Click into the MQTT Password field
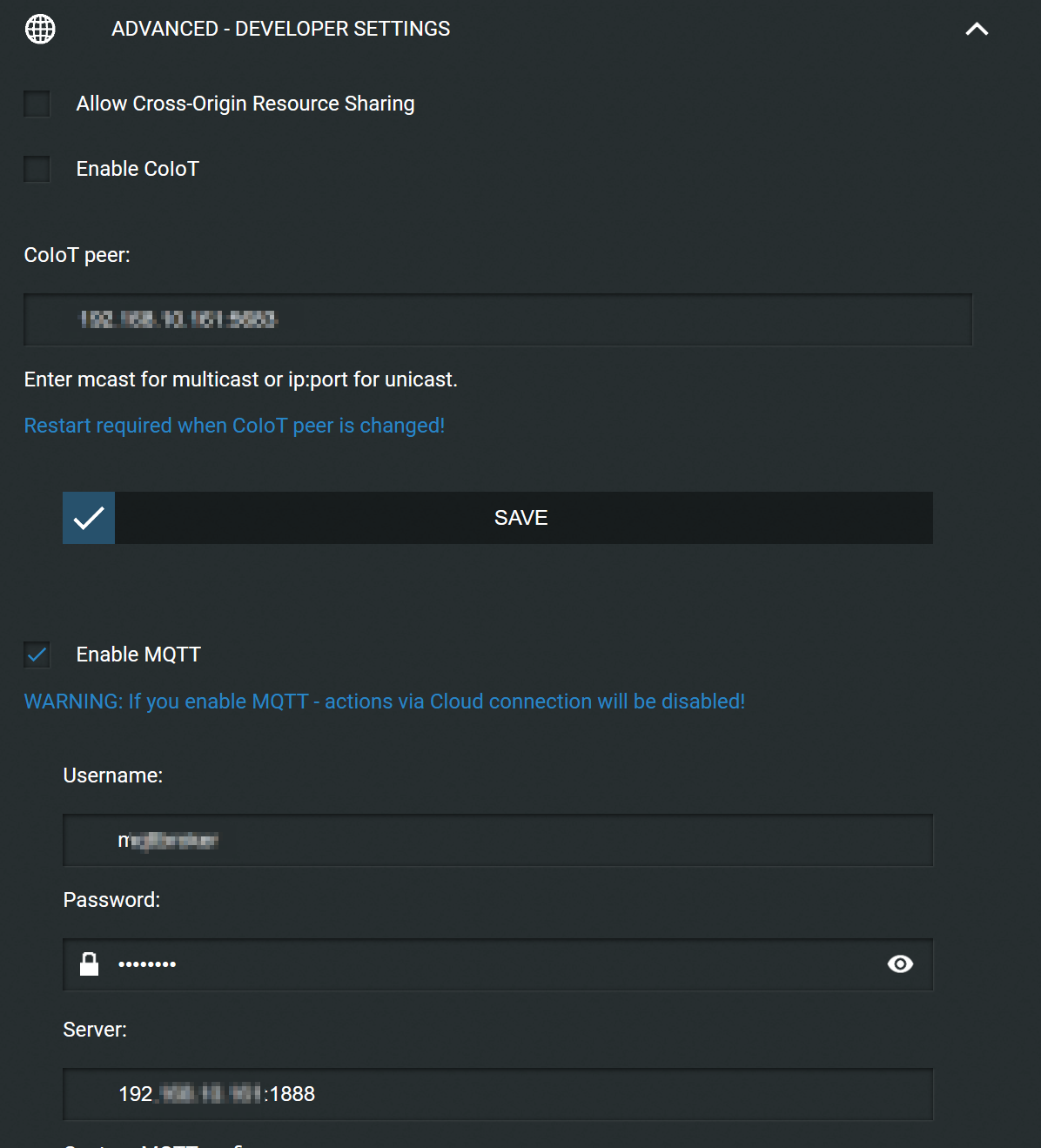The width and height of the screenshot is (1041, 1148). tap(487, 964)
